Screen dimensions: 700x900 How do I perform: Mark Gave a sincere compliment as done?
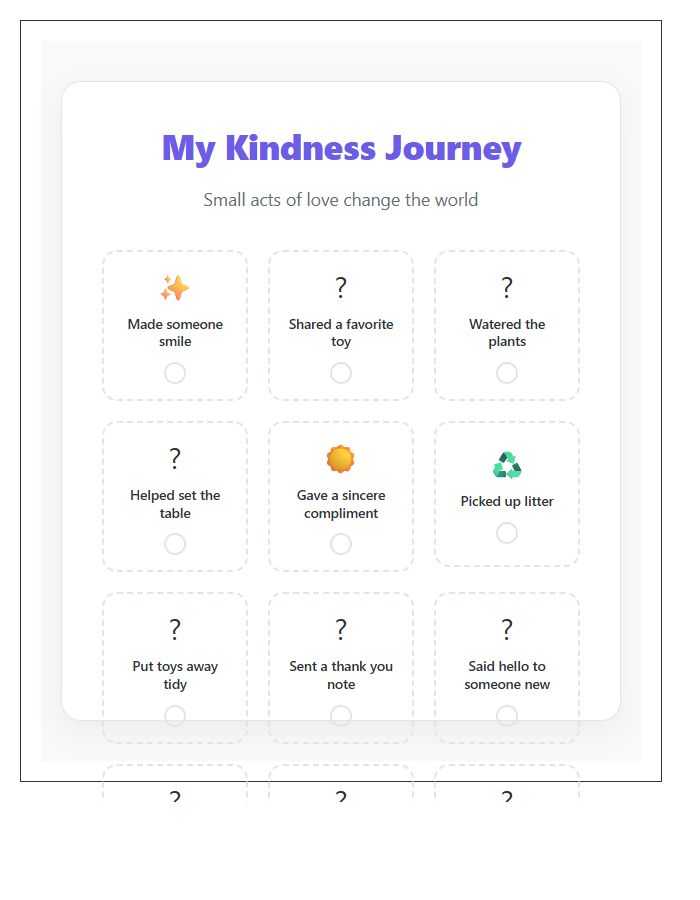[x=341, y=544]
